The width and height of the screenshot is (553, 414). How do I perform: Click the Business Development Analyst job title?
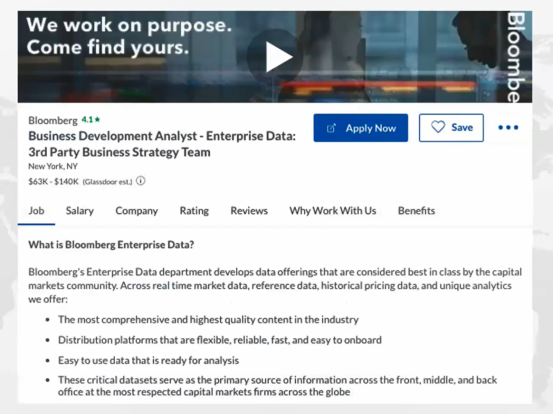(162, 144)
